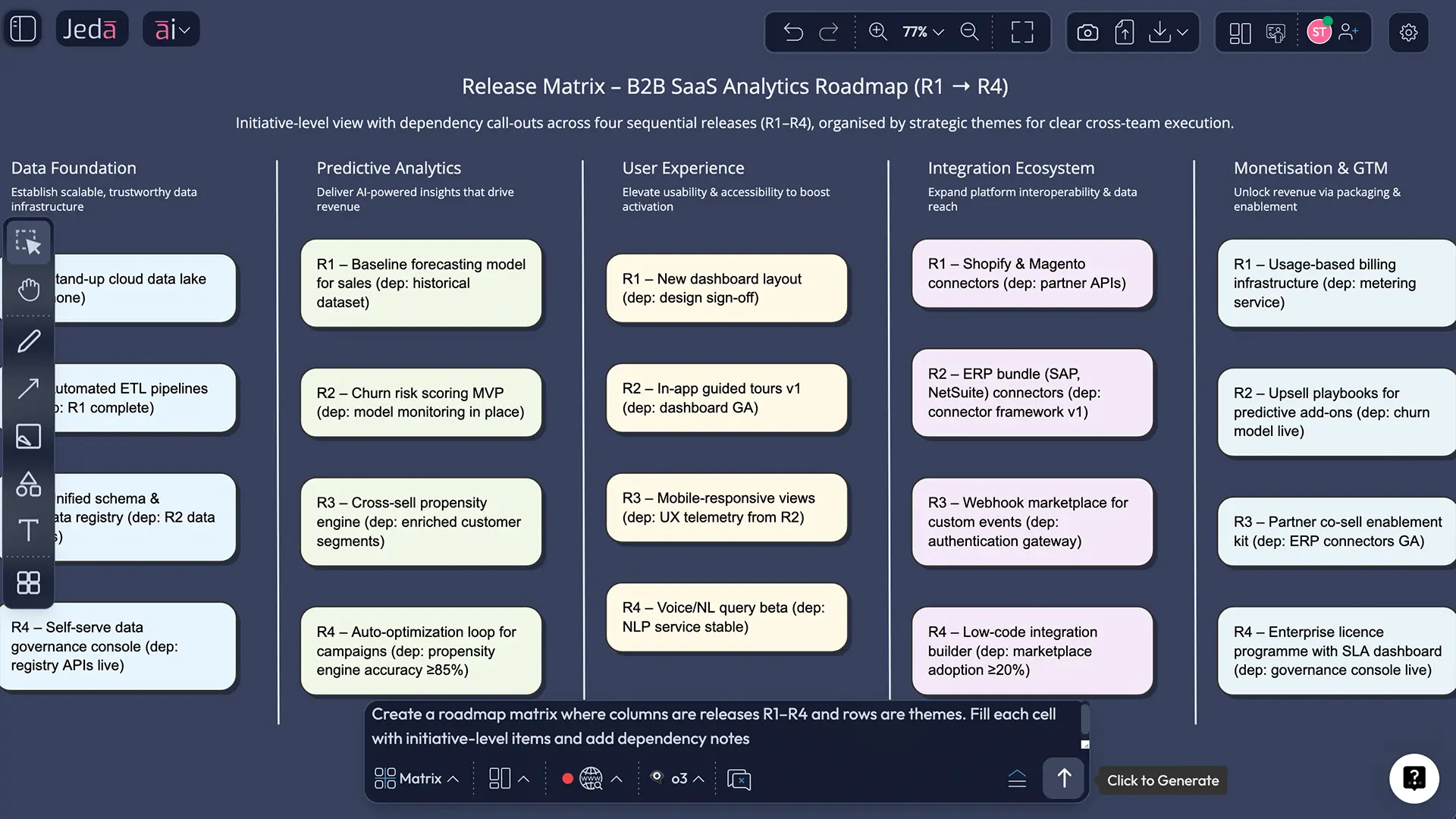
Task: Open the ai menu next to Jeda
Action: click(171, 29)
